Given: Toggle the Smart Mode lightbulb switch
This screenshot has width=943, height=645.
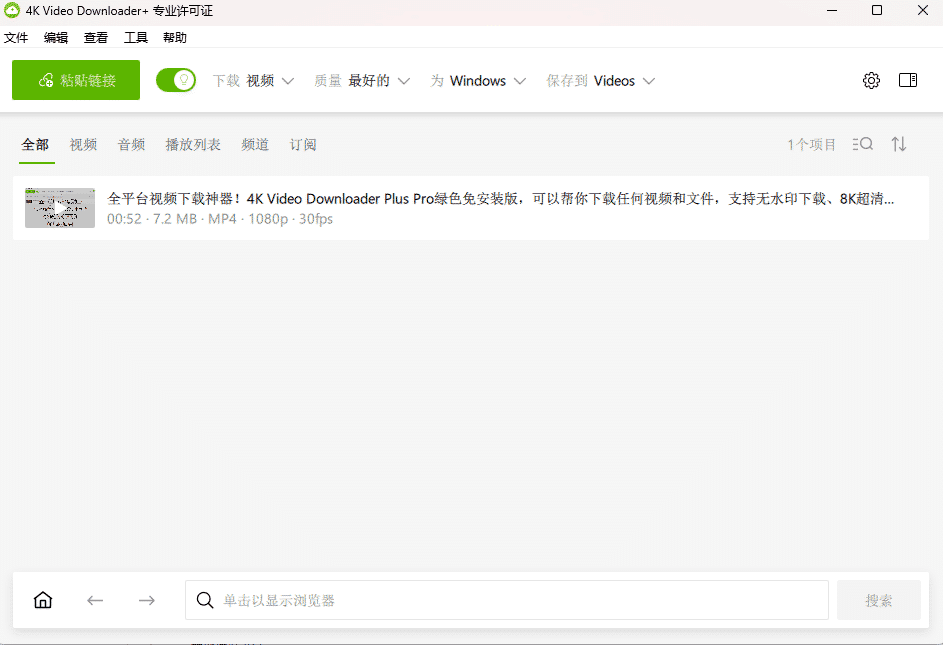Looking at the screenshot, I should 176,80.
